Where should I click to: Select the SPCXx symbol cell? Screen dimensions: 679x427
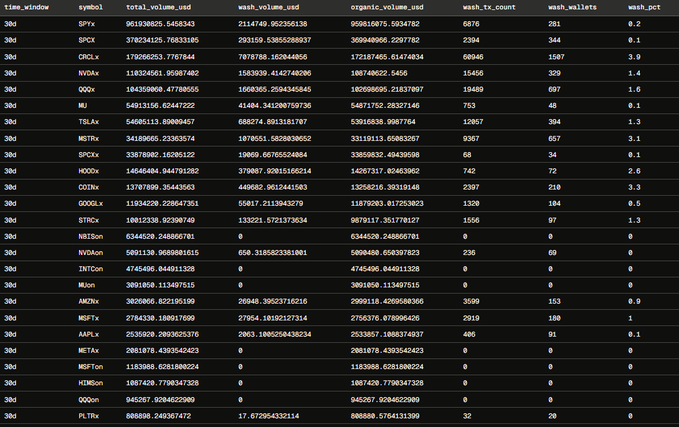click(89, 155)
